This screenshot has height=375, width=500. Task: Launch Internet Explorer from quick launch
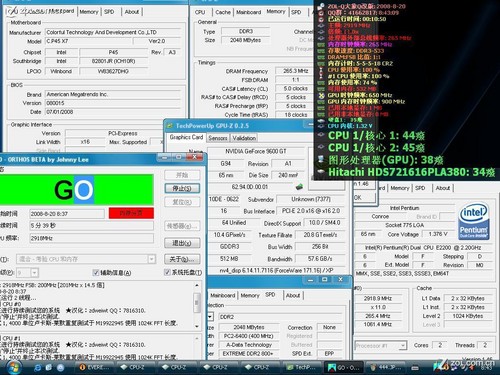pyautogui.click(x=38, y=367)
